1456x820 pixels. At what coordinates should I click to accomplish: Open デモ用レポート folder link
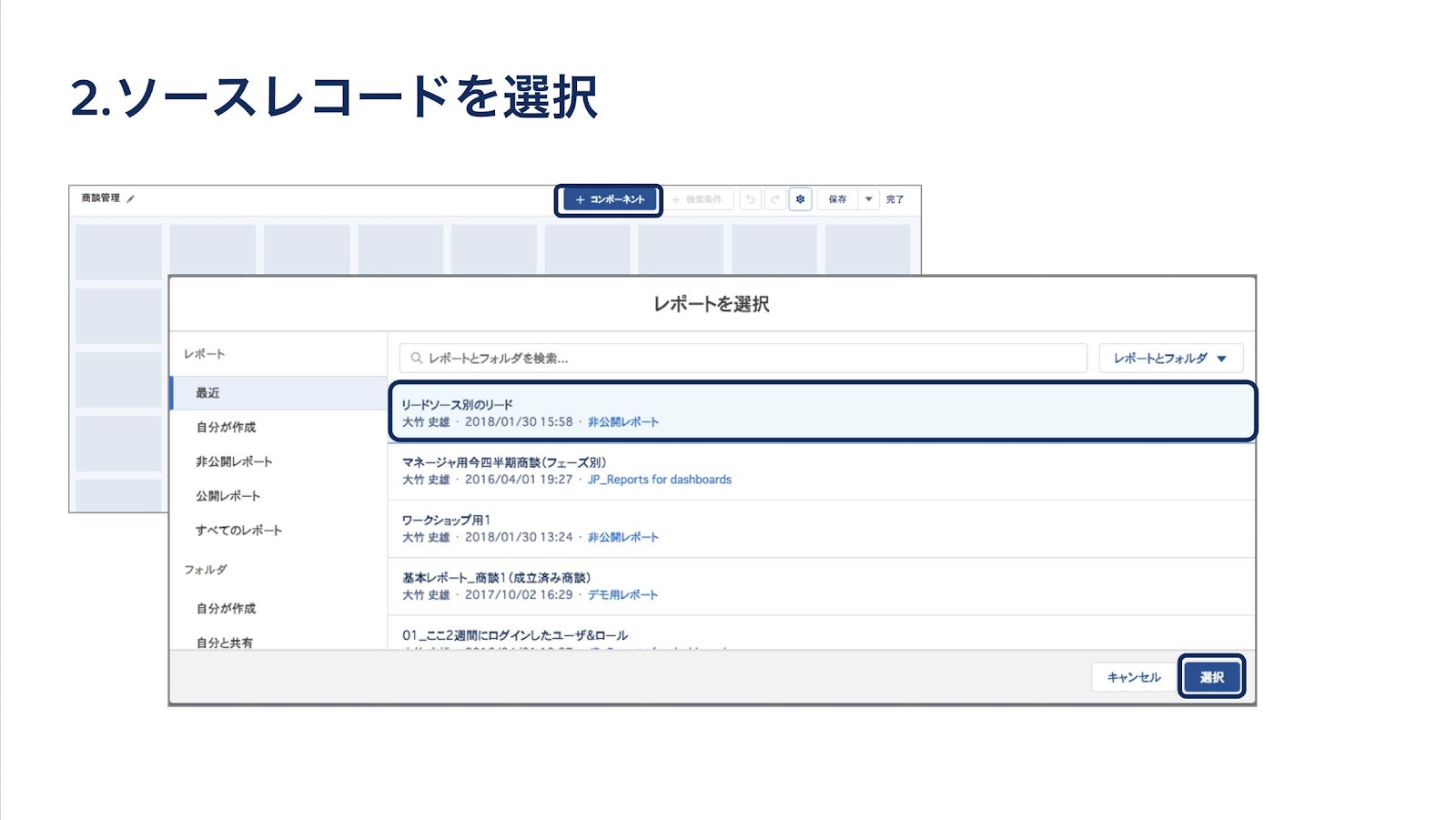(622, 595)
